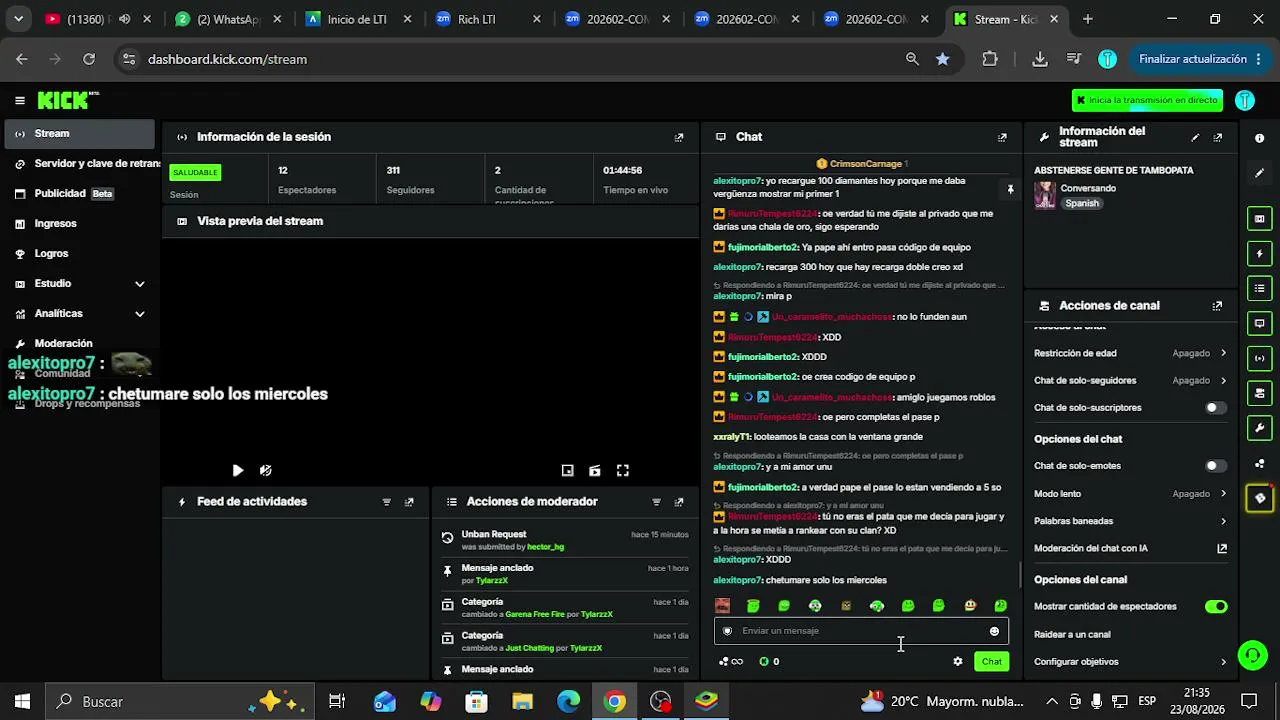Open File Explorer from the taskbar
This screenshot has width=1280, height=720.
(522, 702)
